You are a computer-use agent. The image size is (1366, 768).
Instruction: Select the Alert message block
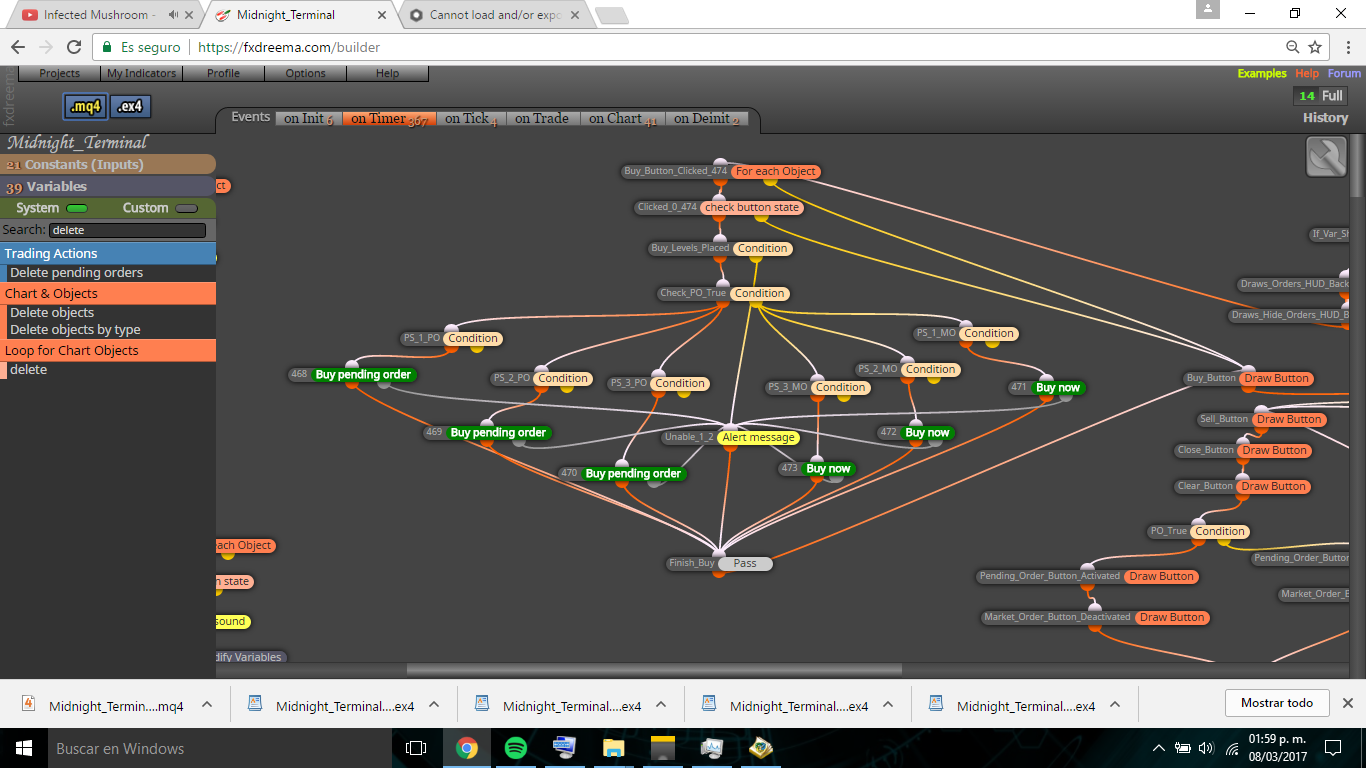coord(758,437)
